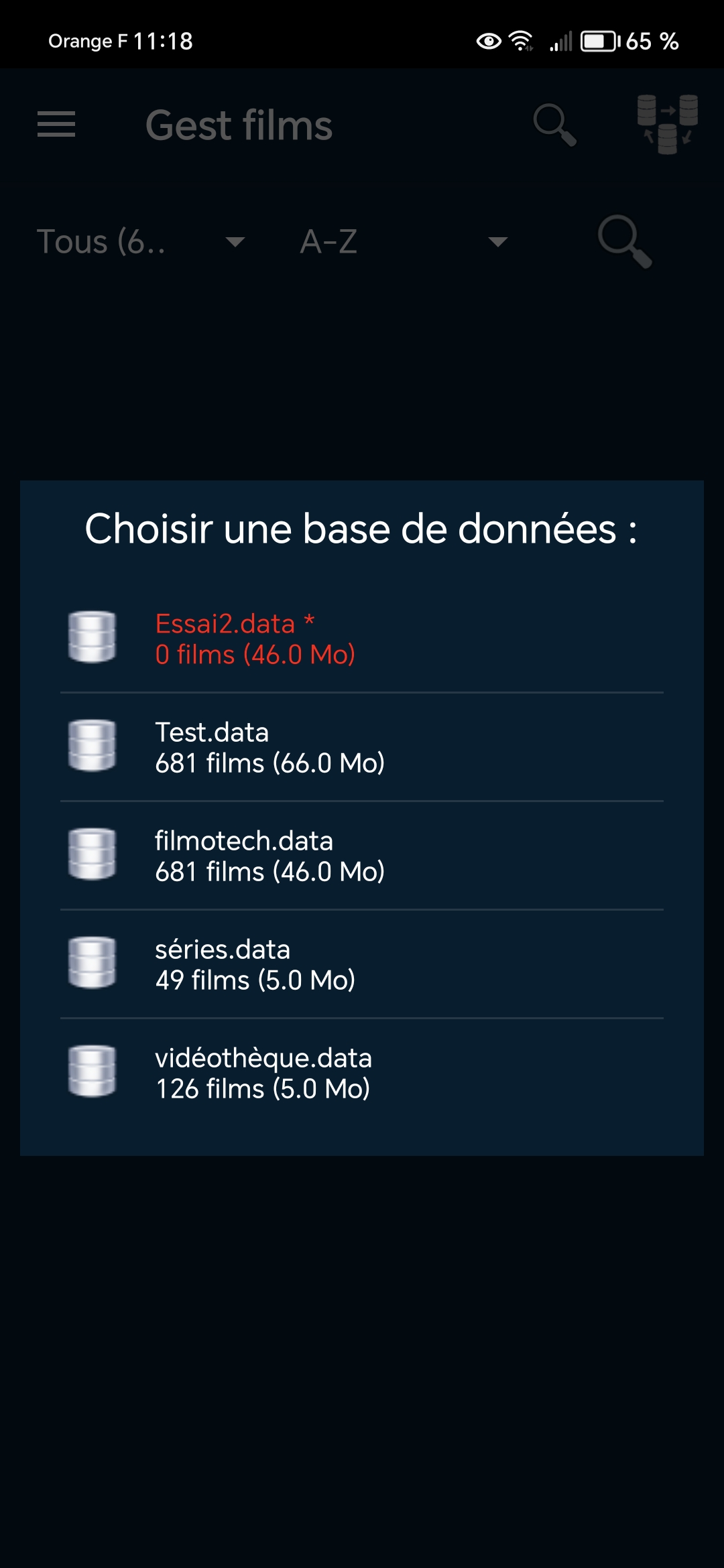Click the vidéothèque.data database icon
The image size is (724, 1568).
93,1071
